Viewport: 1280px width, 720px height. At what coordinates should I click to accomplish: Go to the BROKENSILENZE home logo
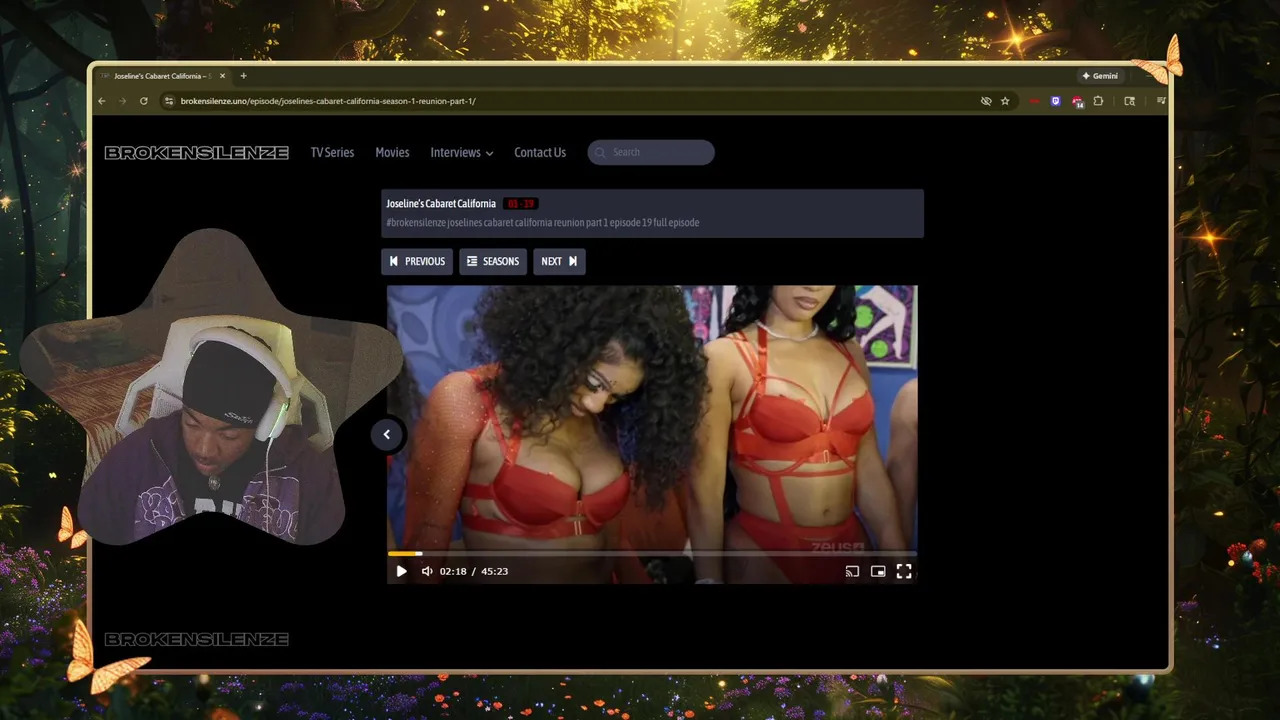(197, 153)
